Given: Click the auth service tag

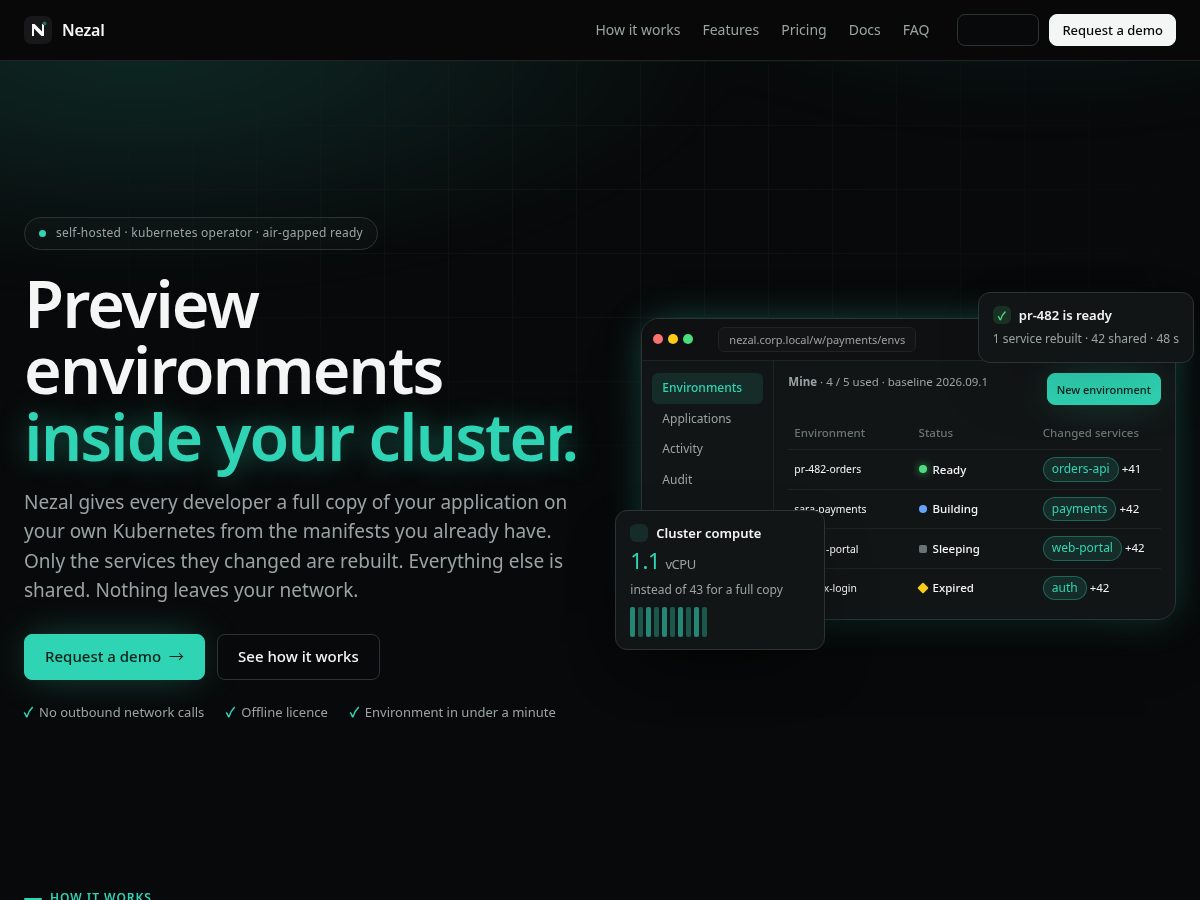Looking at the screenshot, I should [x=1064, y=588].
